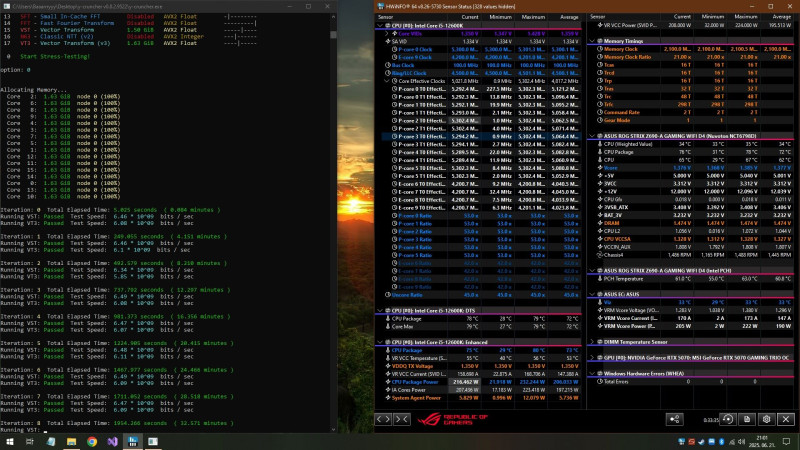Expand GPU NVIDIA GeForce RTX 5070 group
This screenshot has height=450, width=800.
(x=592, y=358)
